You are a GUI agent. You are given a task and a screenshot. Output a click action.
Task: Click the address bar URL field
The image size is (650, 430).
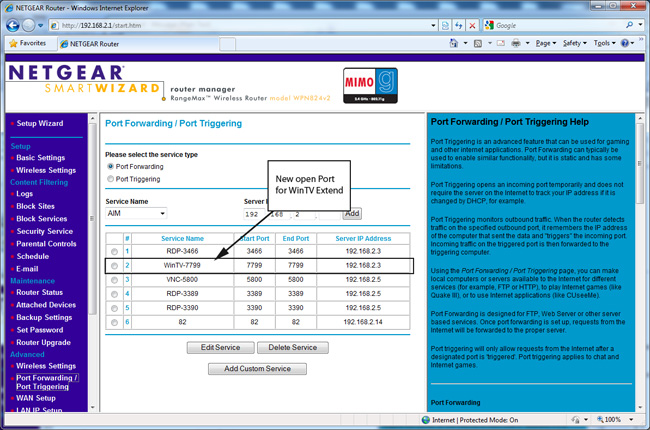tap(245, 26)
